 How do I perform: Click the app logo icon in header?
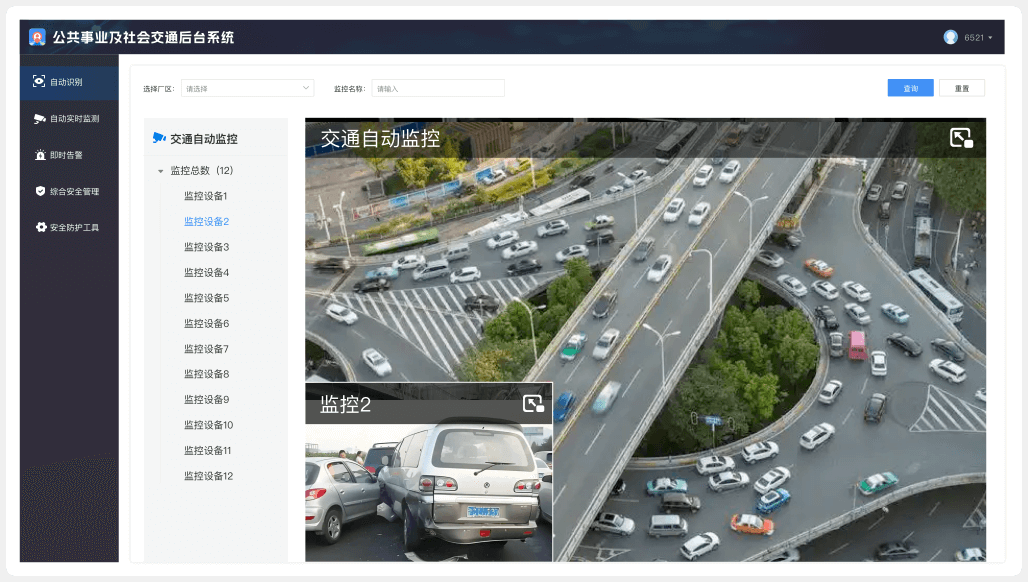(37, 37)
